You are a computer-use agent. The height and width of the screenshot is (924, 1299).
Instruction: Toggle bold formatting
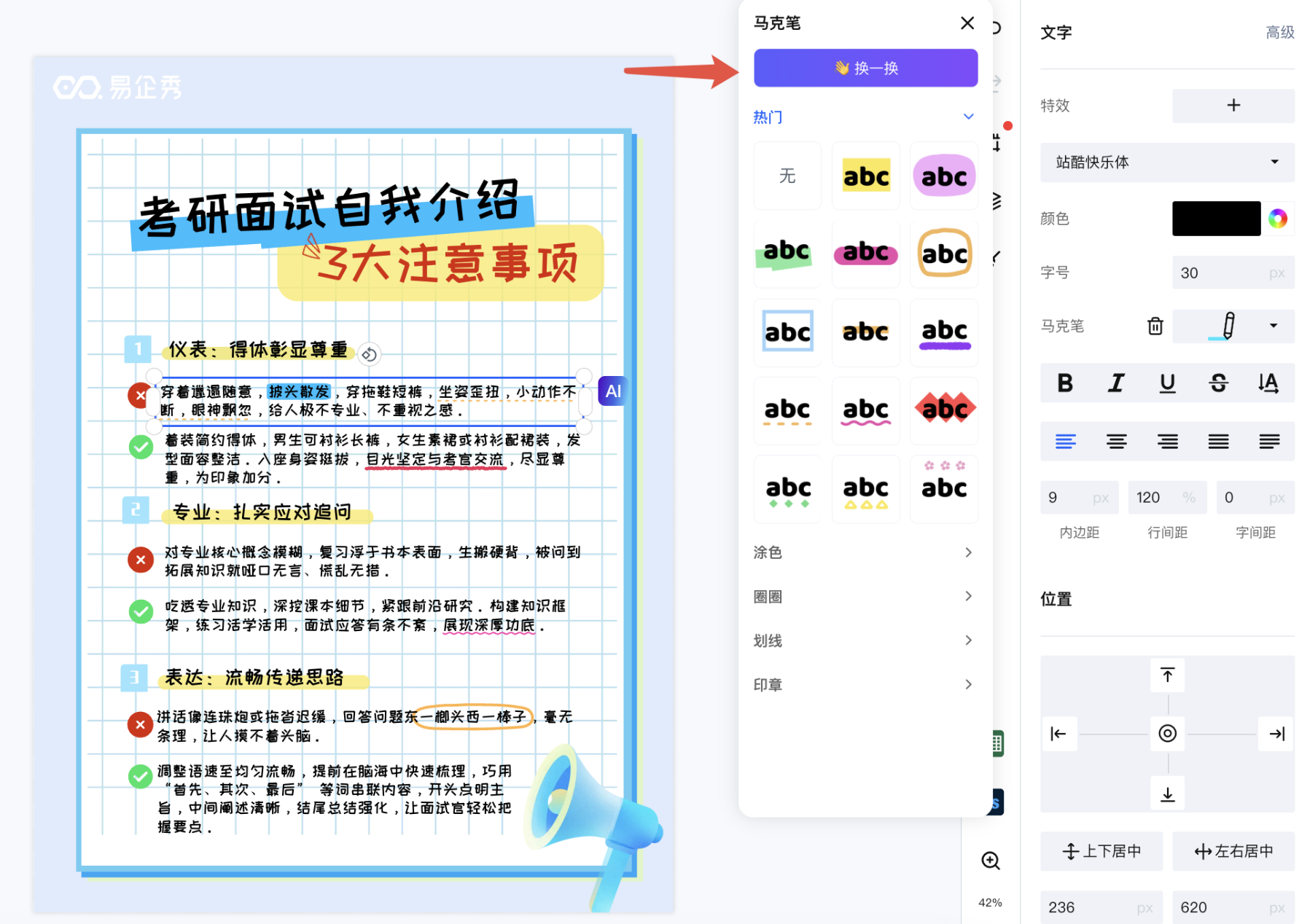coord(1065,383)
